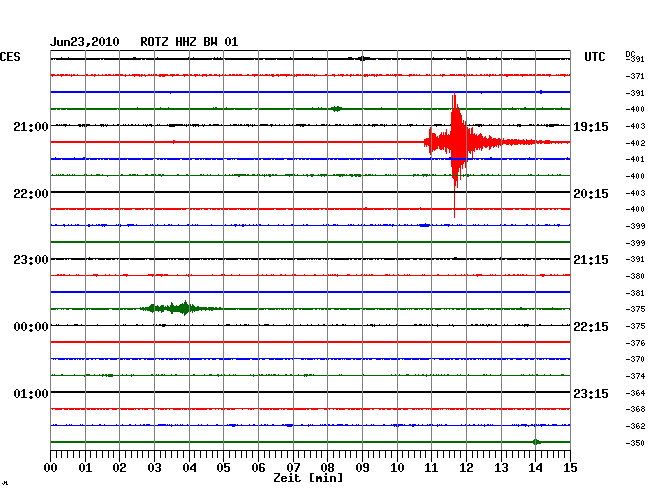650x494 pixels.
Task: Select minute 01 on the time axis
Action: tap(85, 468)
